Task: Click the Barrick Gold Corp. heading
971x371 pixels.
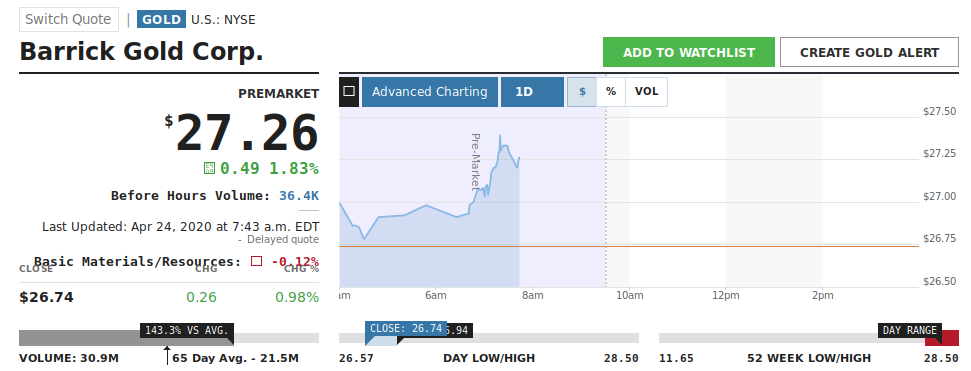Action: point(141,51)
